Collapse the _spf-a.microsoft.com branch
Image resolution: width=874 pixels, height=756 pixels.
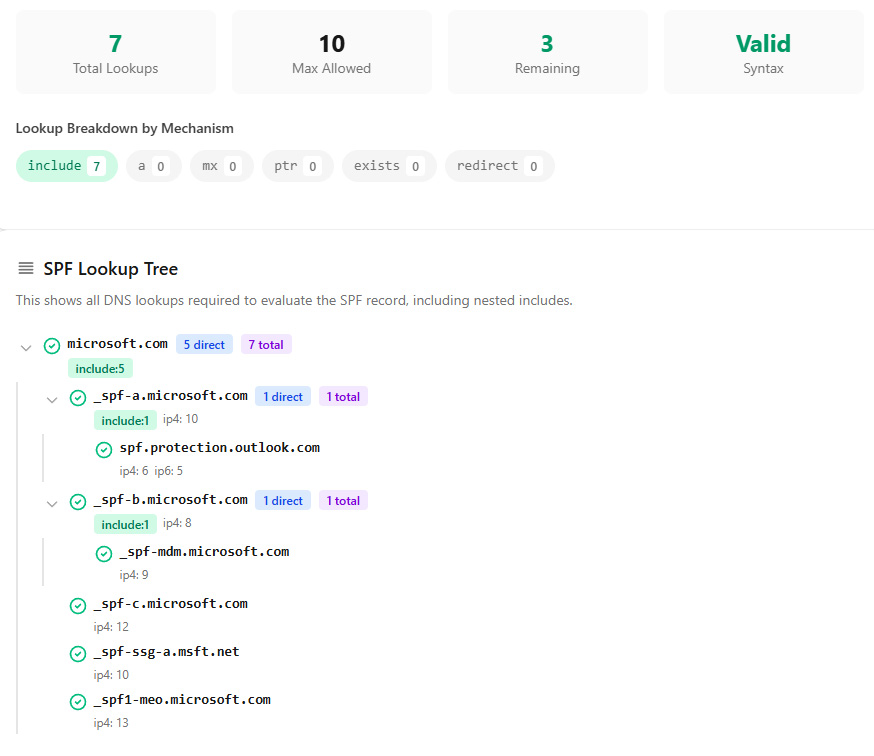(x=52, y=399)
